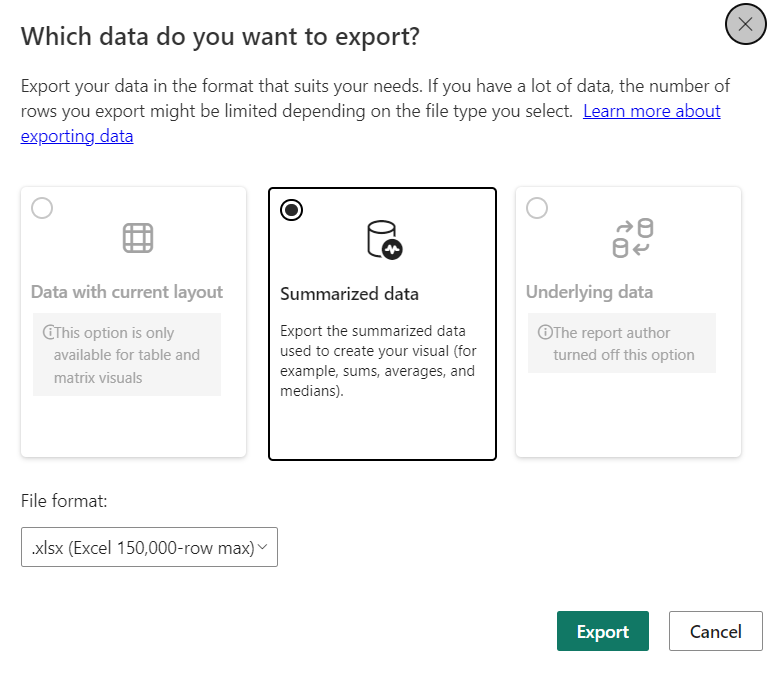Click the Underlying data transfer icon

(x=632, y=238)
